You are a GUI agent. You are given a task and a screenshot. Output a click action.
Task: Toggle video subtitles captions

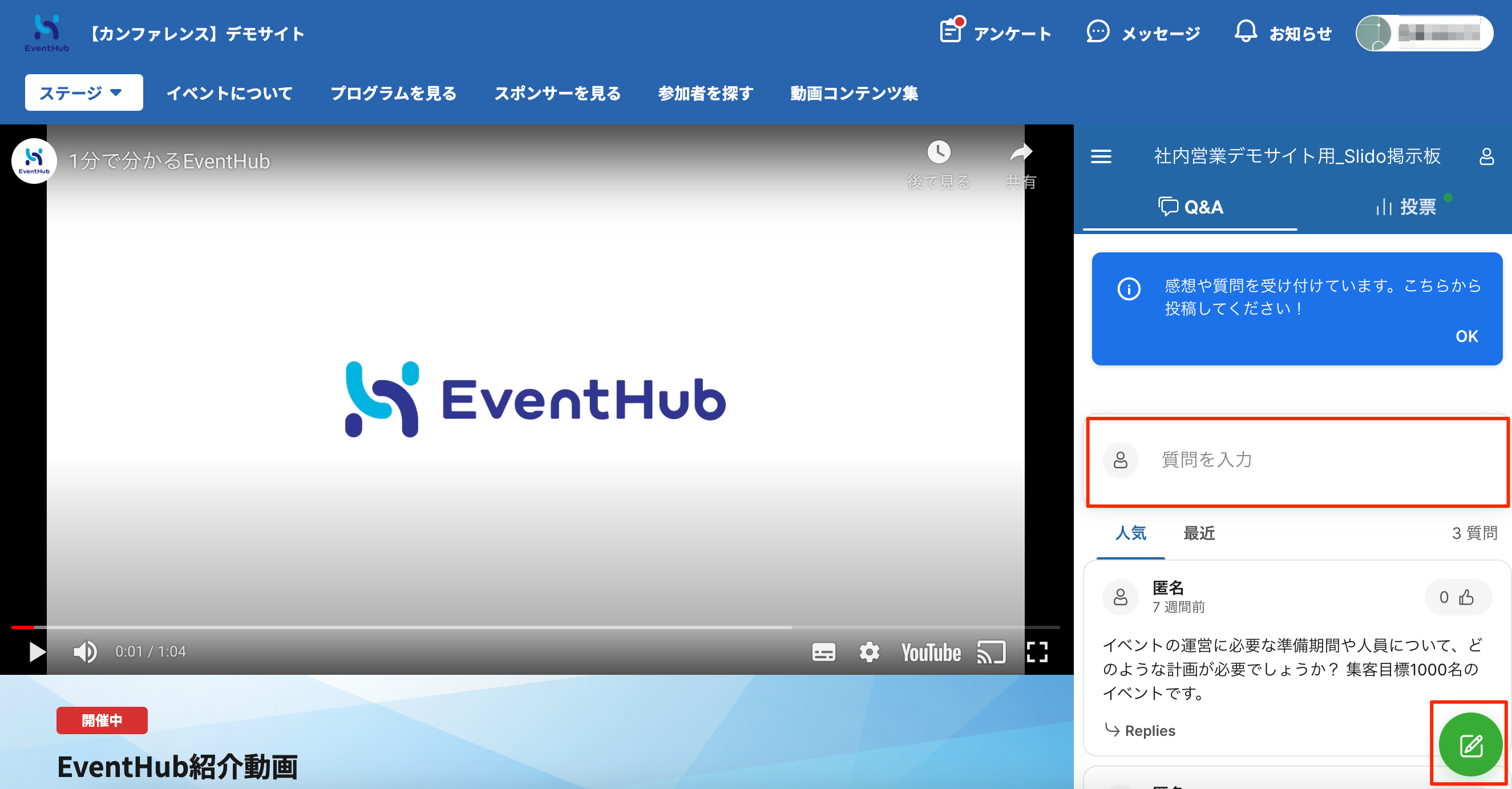(x=823, y=652)
